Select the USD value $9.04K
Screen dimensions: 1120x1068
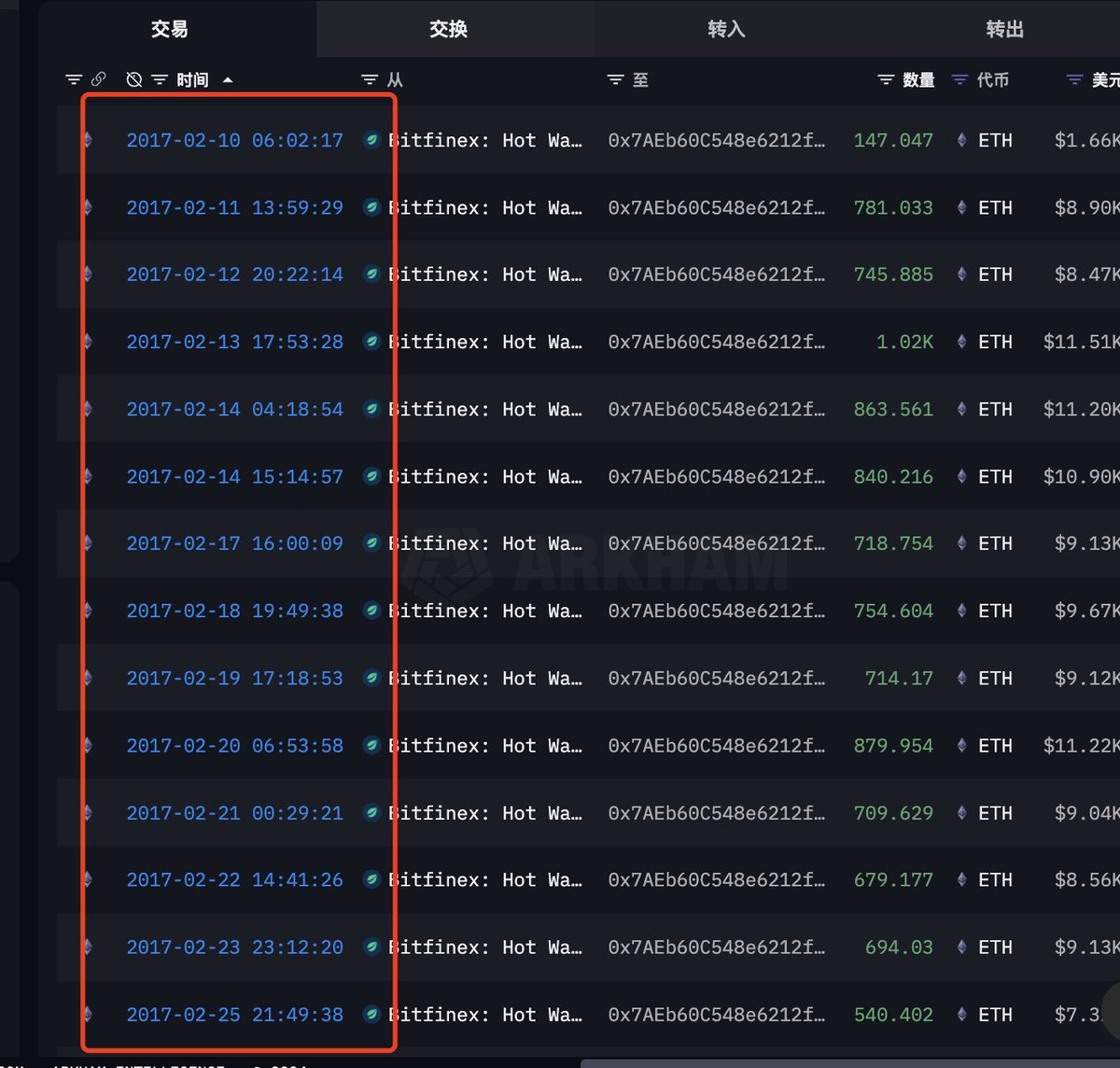pyautogui.click(x=1086, y=812)
